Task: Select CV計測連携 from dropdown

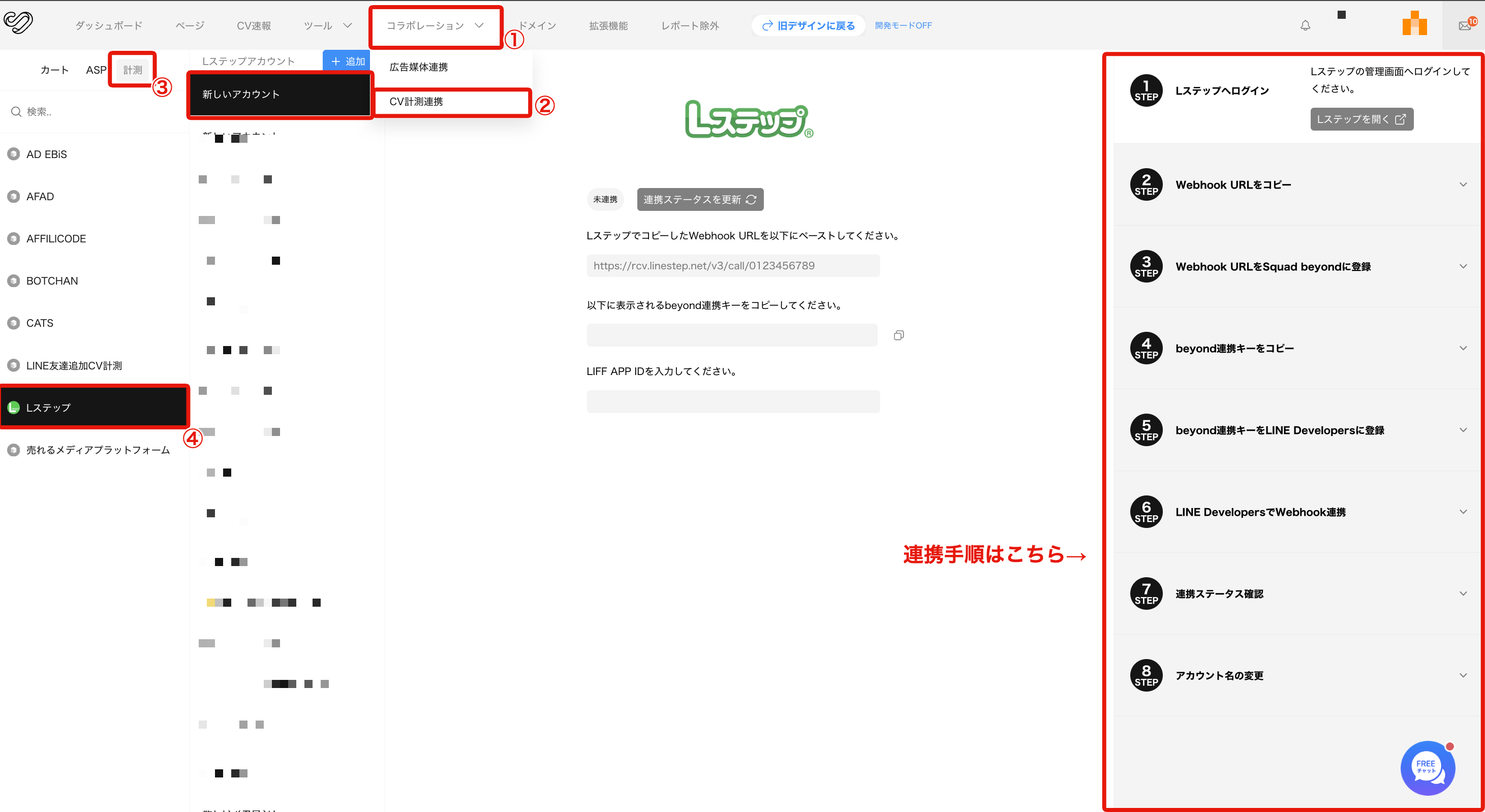Action: (x=416, y=102)
